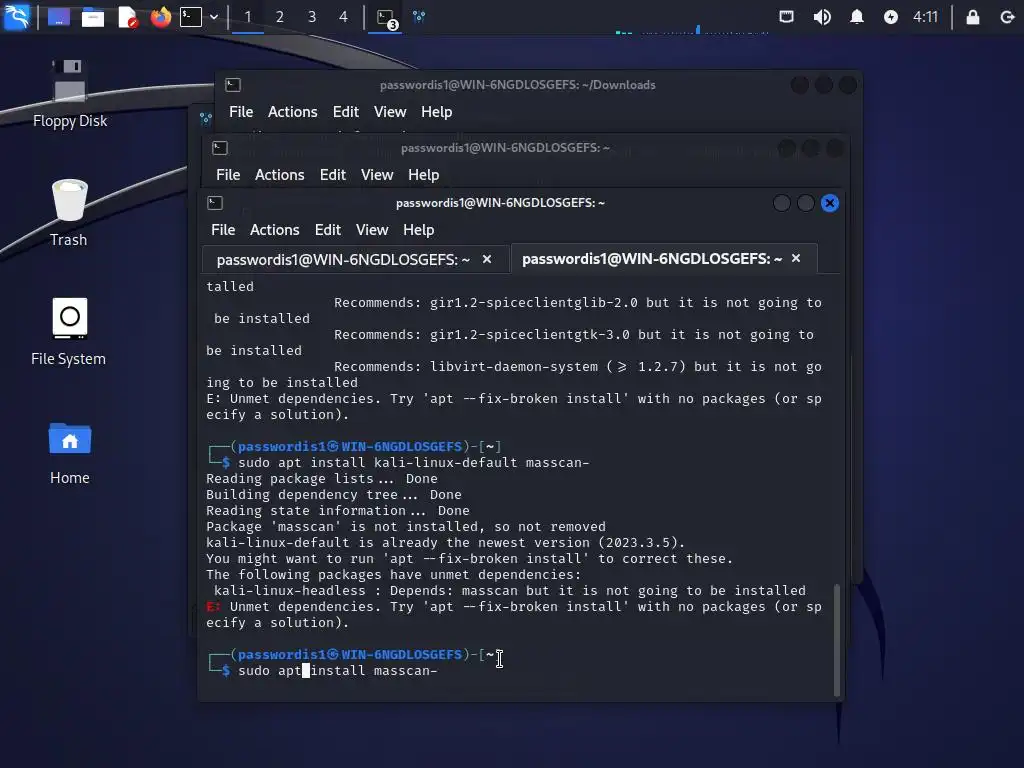The image size is (1024, 768).
Task: Close the front terminal window
Action: (830, 203)
